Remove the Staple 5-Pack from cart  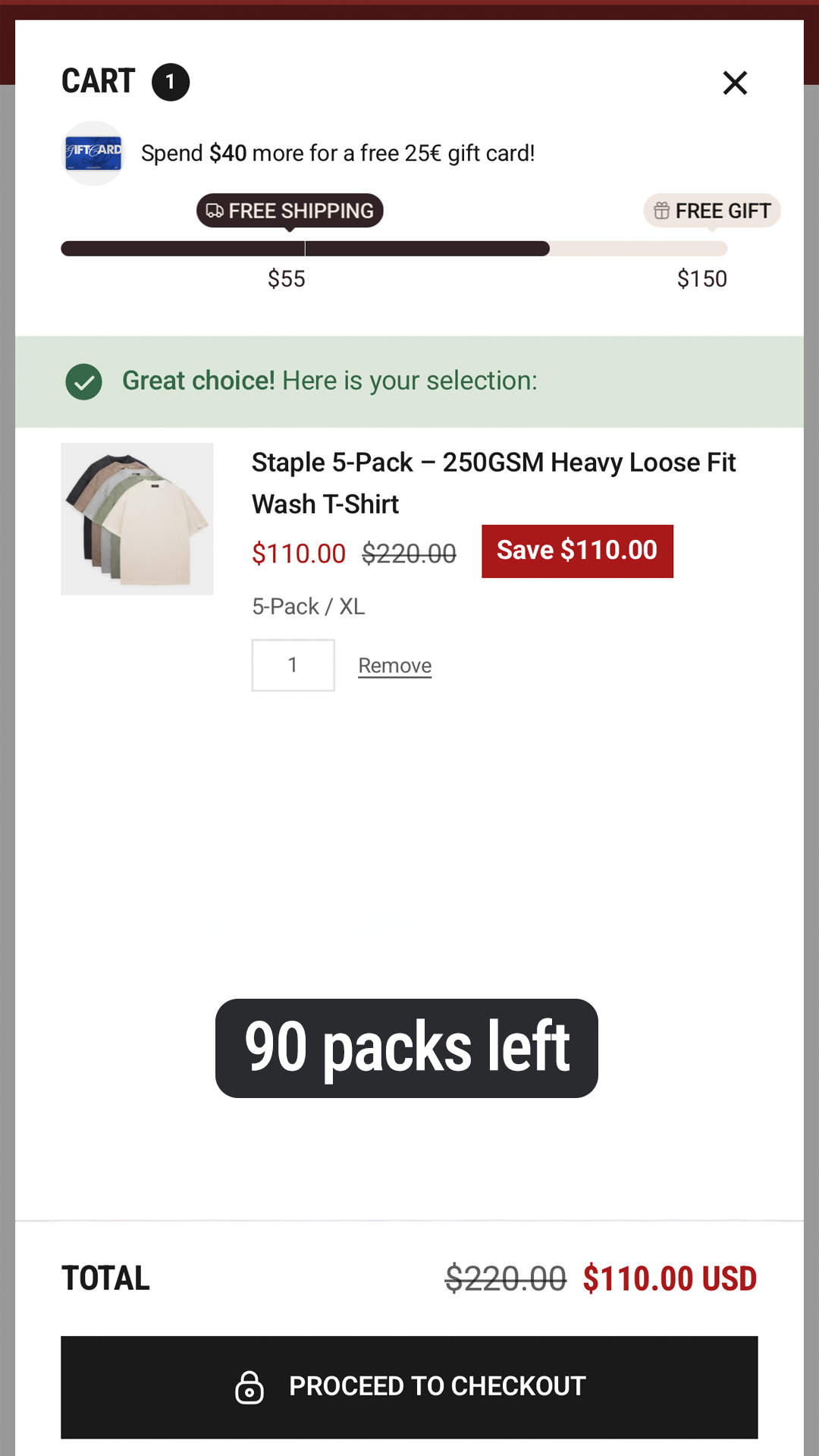tap(395, 666)
